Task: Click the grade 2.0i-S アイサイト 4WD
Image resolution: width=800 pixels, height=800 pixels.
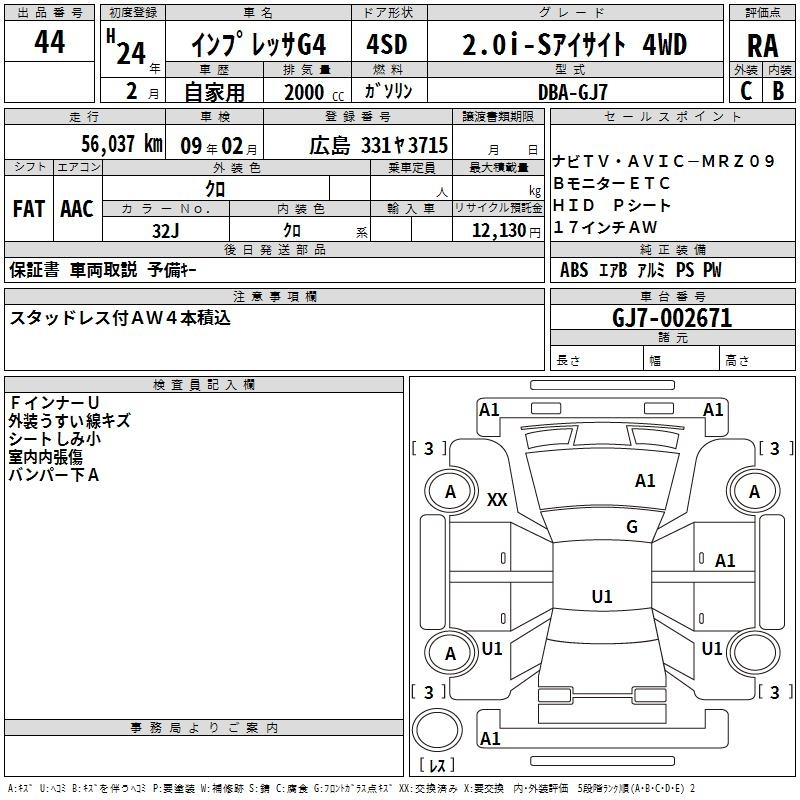Action: pos(575,44)
